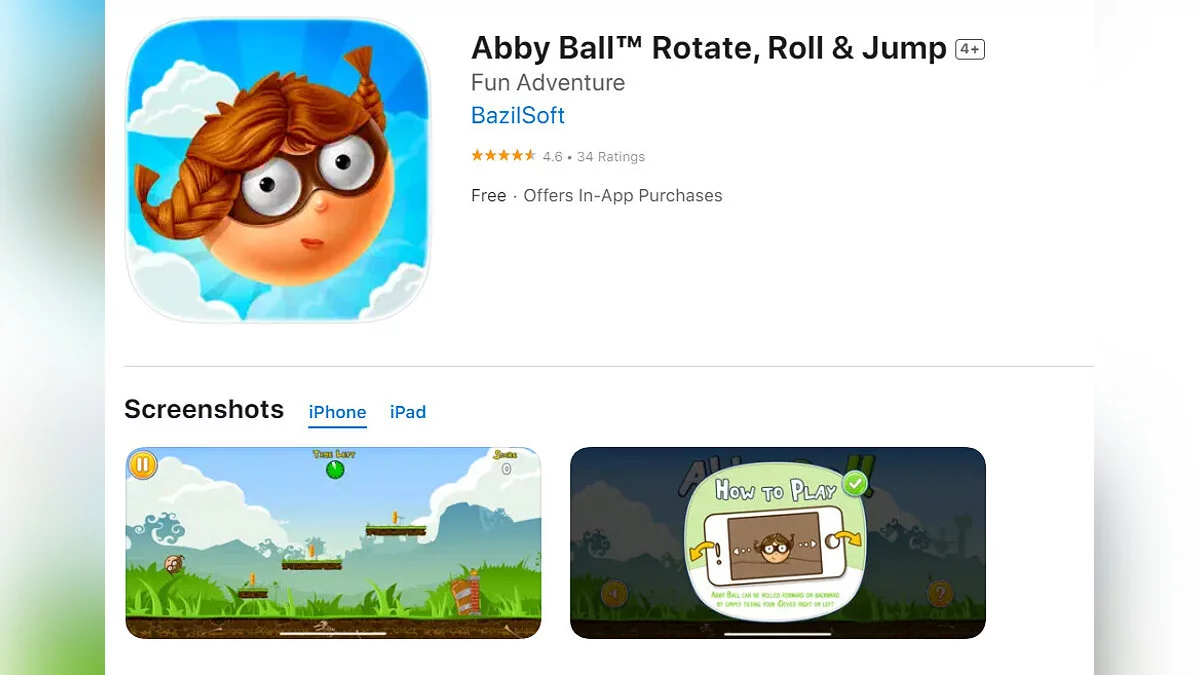Screen dimensions: 1200x675
Task: Switch to the iPad screenshots tab
Action: pos(408,412)
